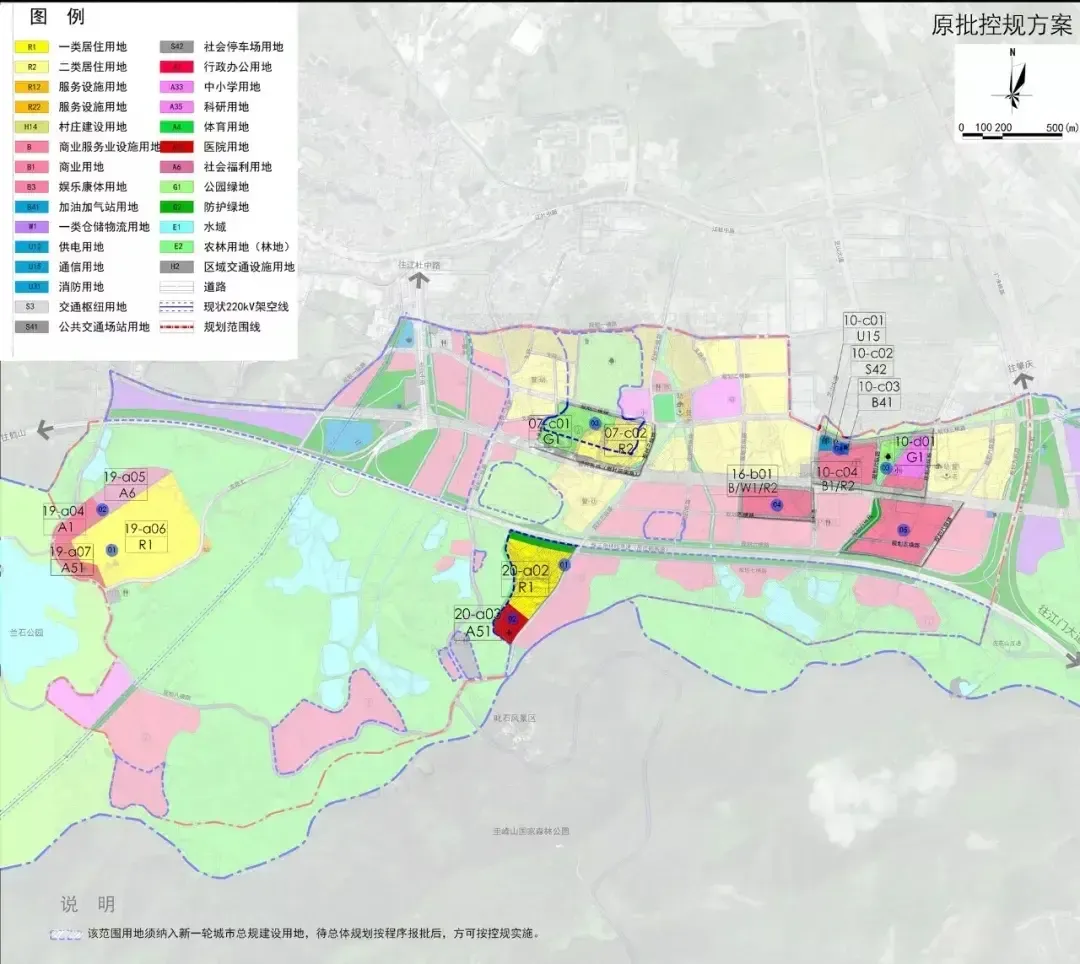This screenshot has width=1080, height=964.
Task: Click the 07-c02 R2 parcel label
Action: click(625, 440)
